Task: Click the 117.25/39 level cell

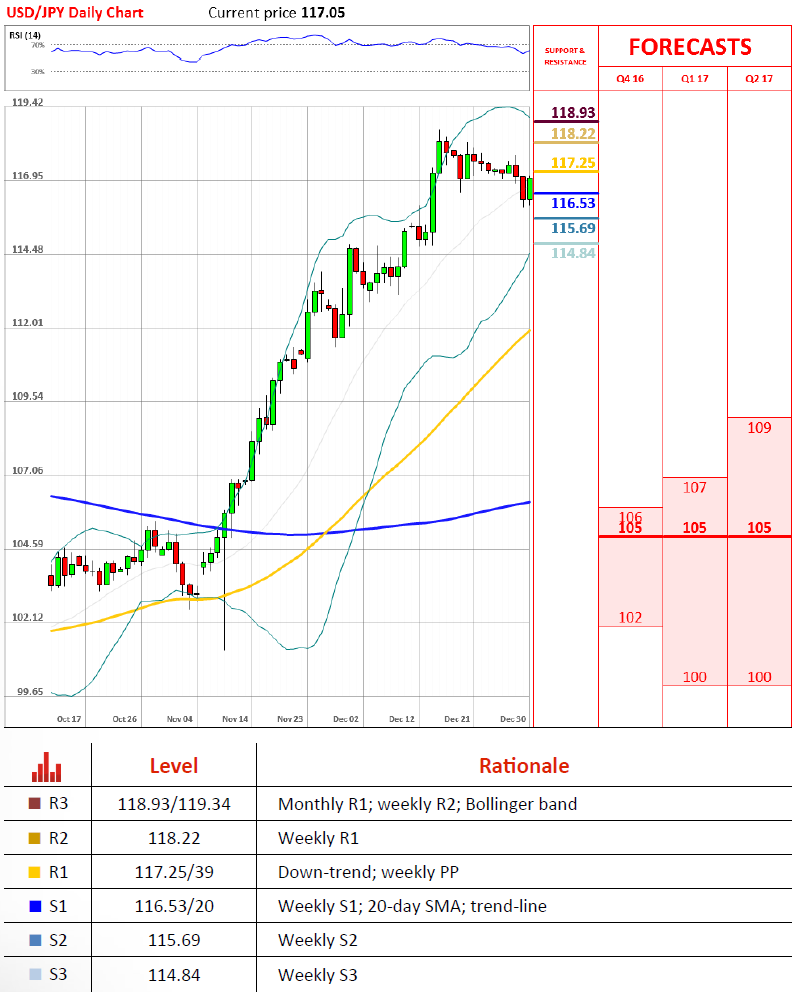Action: (x=174, y=872)
